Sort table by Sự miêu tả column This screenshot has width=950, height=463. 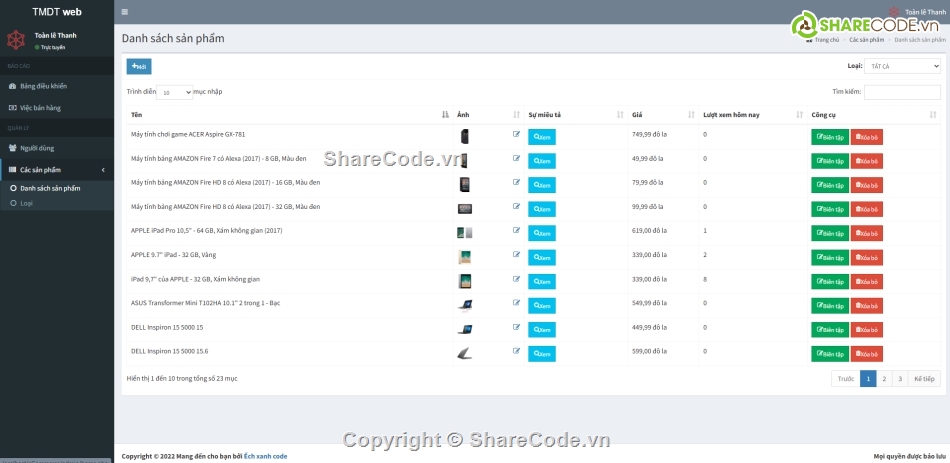coord(576,115)
